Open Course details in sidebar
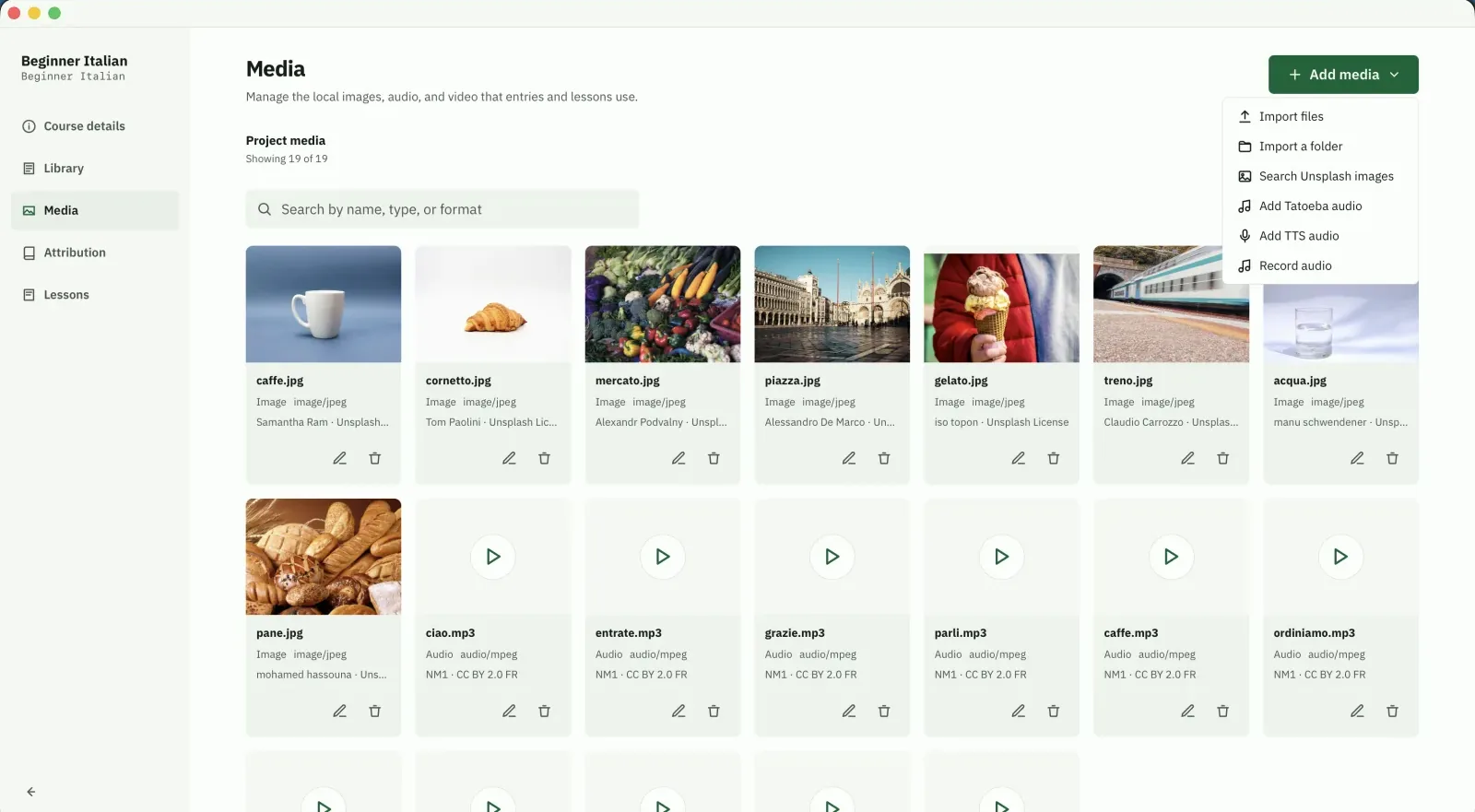 95,126
